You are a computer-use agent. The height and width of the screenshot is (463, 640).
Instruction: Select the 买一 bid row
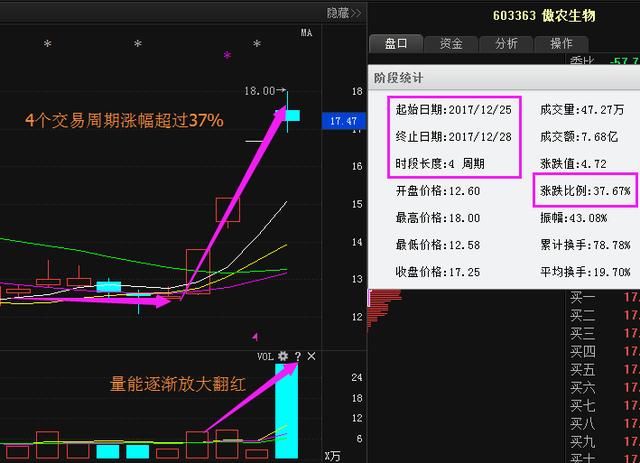click(605, 297)
